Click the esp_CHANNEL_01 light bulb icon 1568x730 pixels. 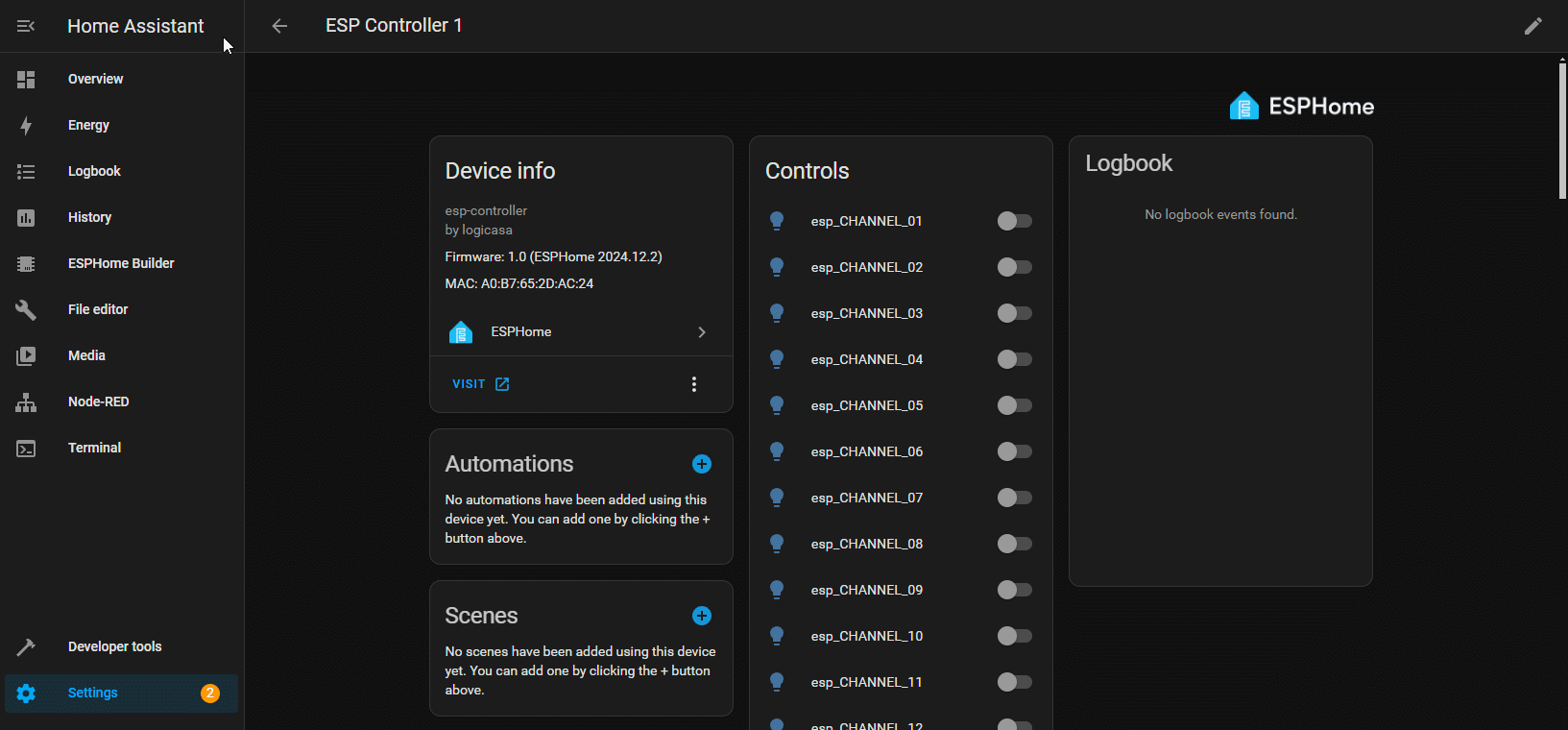tap(777, 221)
